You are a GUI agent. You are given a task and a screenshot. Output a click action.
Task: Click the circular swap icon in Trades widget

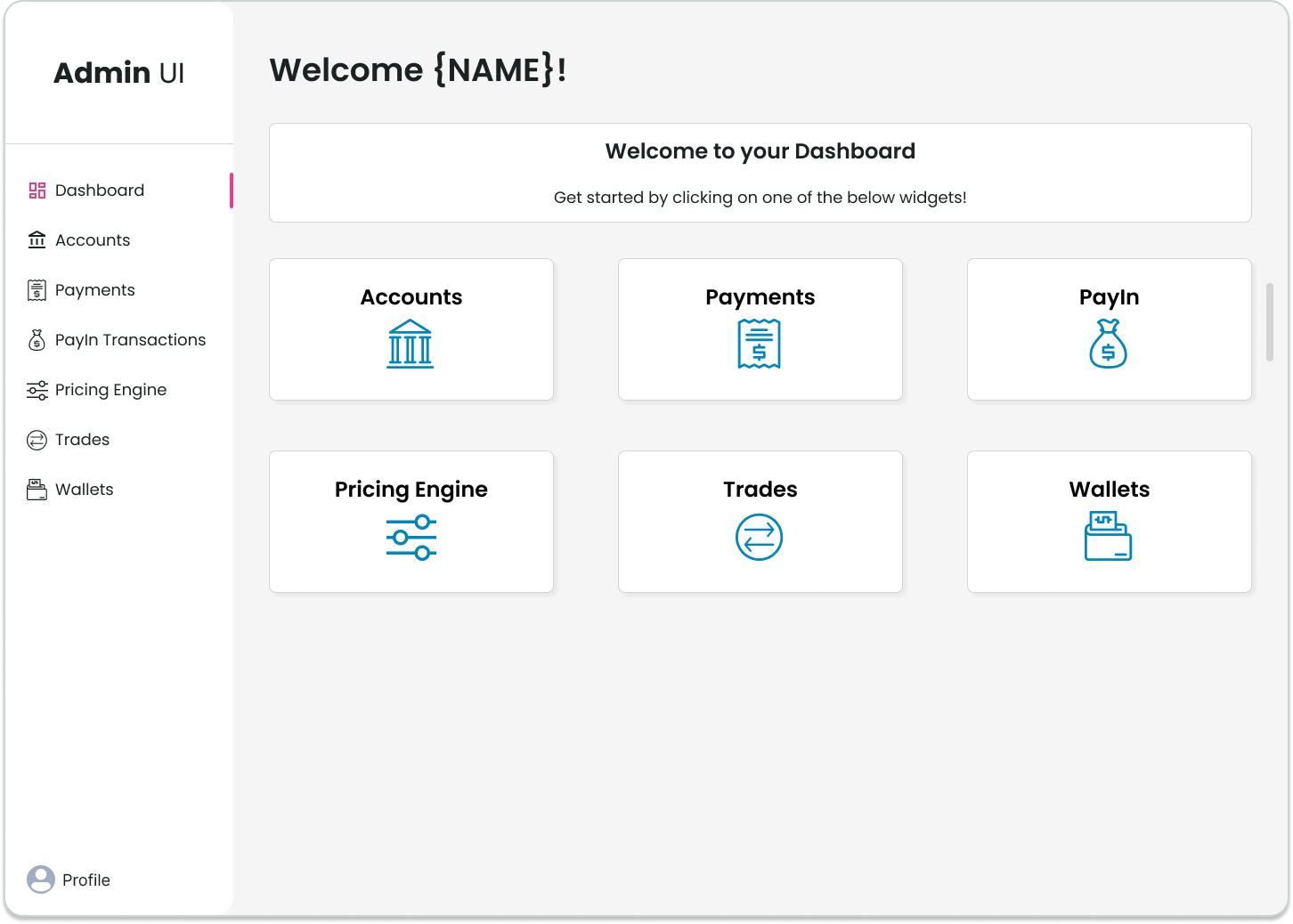tap(760, 537)
